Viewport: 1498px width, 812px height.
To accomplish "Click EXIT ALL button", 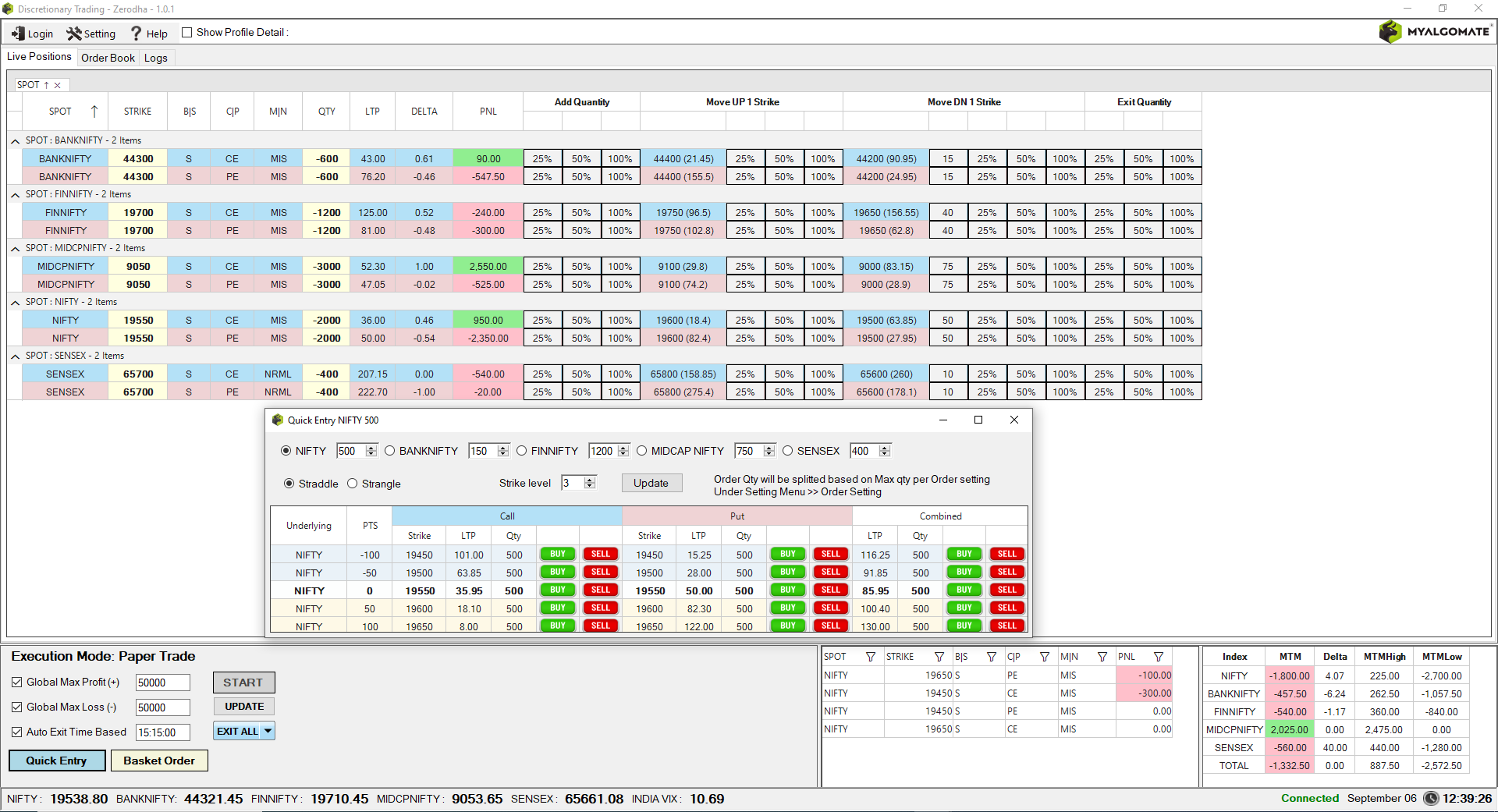I will [237, 731].
